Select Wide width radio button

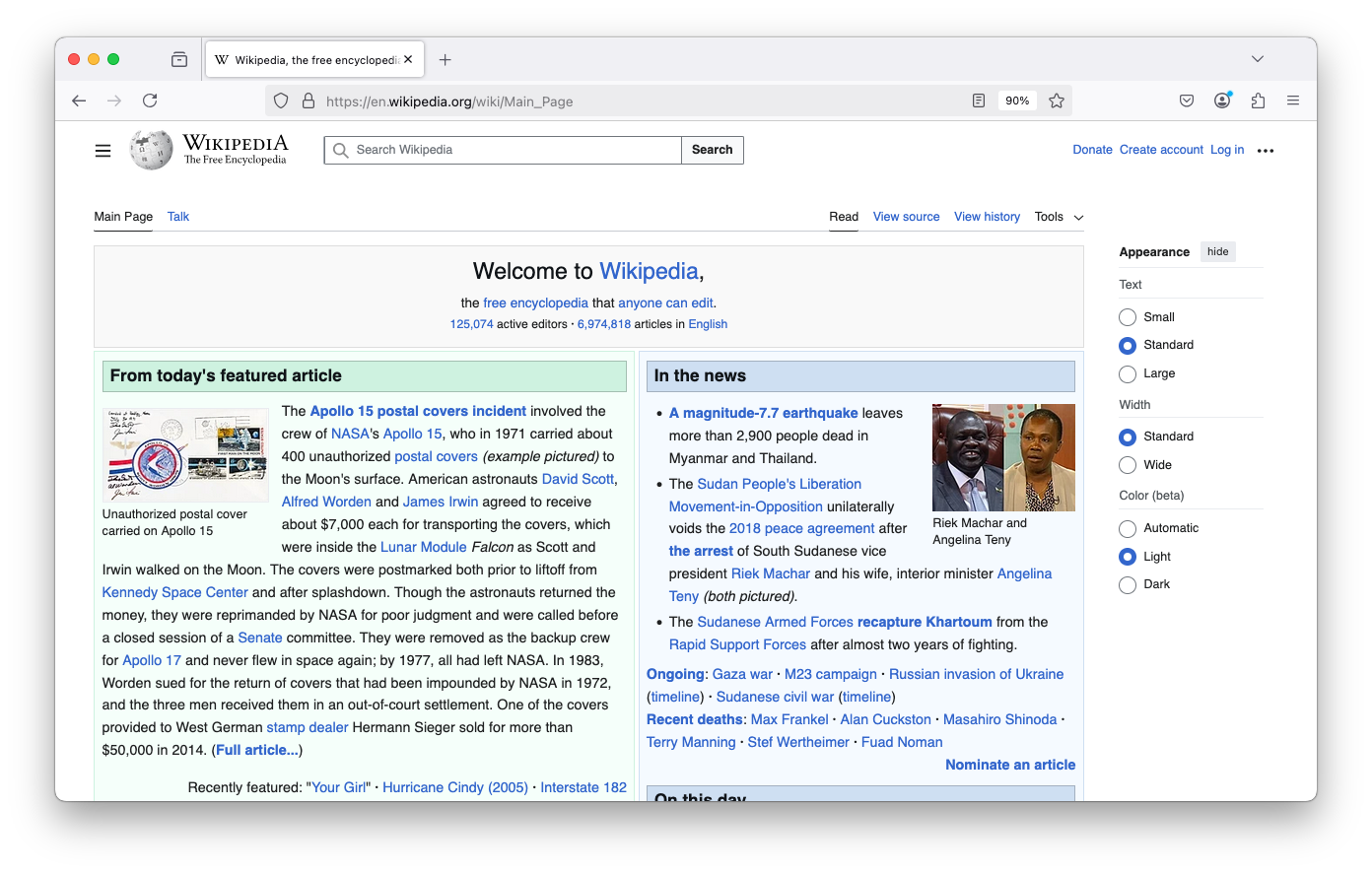tap(1128, 465)
